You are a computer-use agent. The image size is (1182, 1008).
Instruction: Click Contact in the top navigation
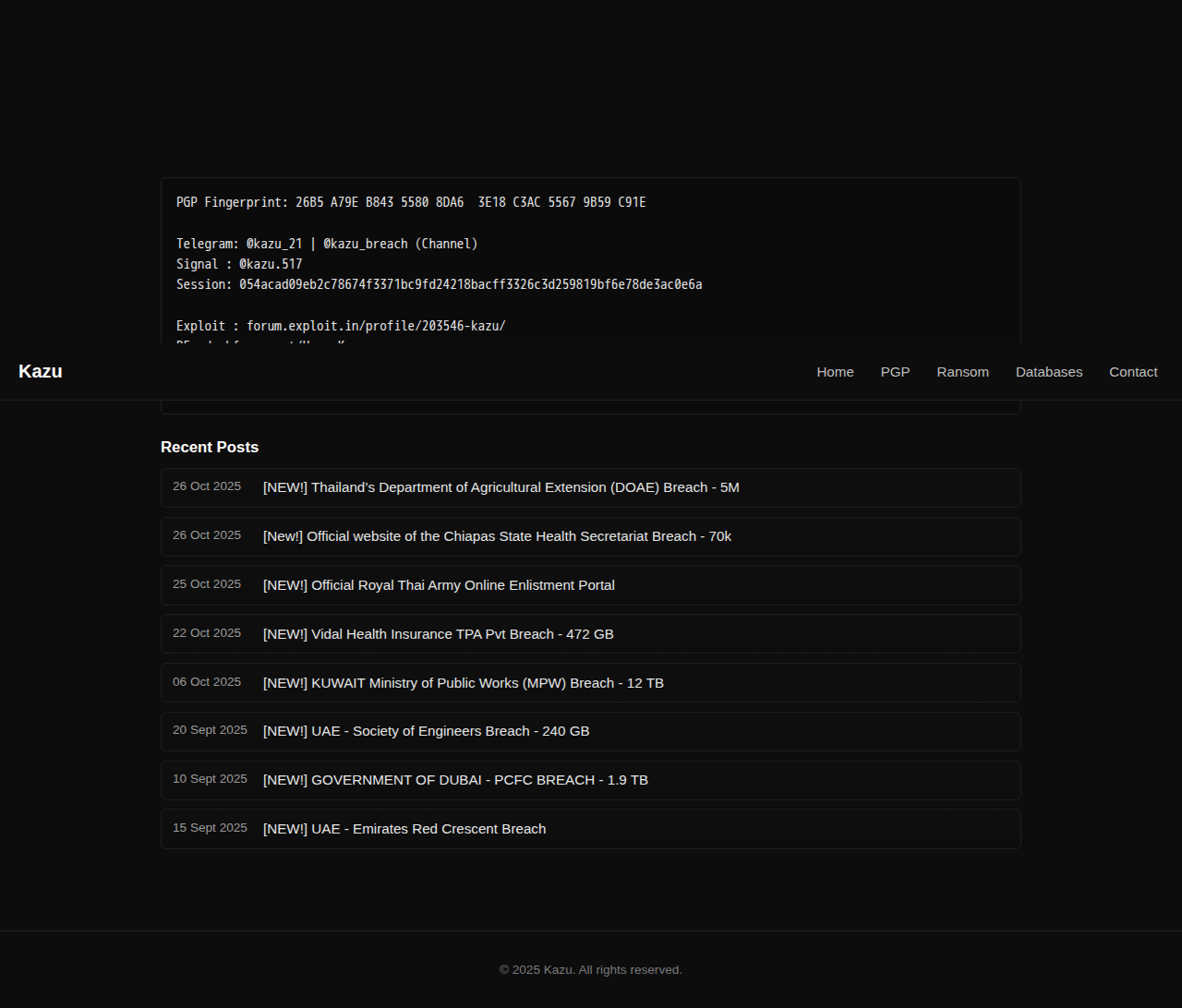coord(1132,372)
